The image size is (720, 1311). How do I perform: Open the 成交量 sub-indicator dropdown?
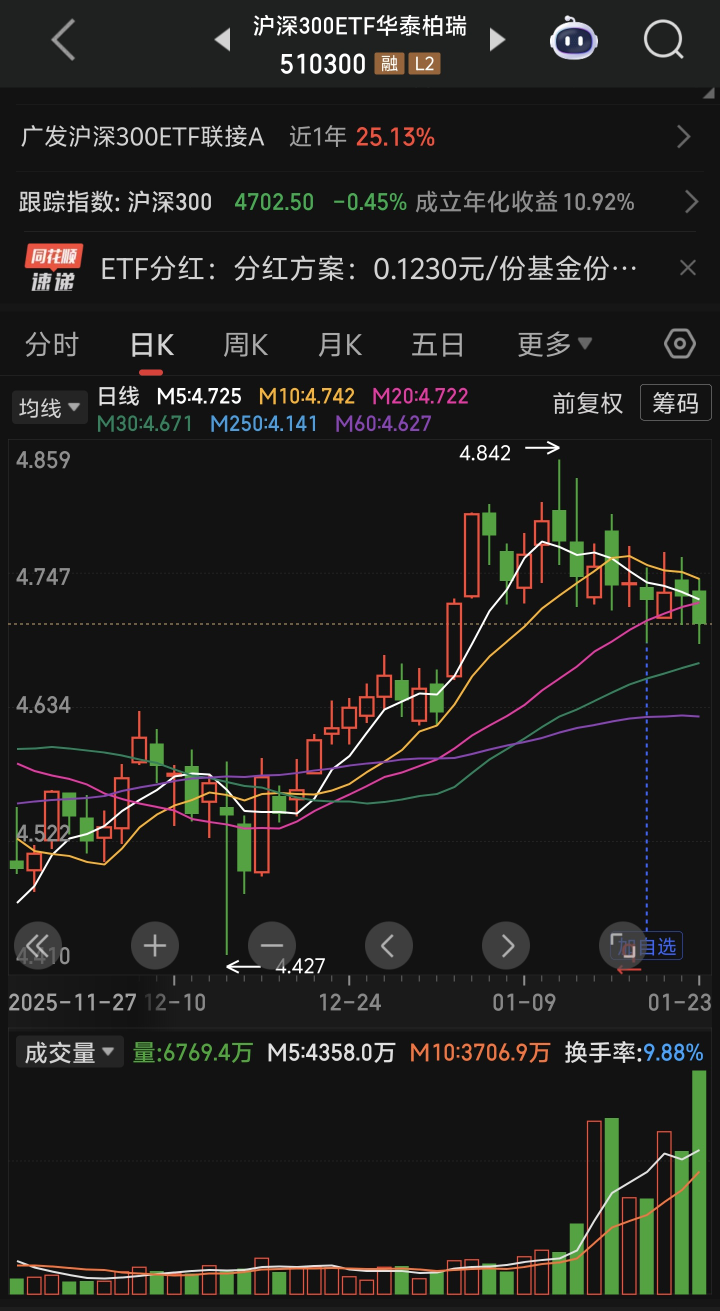coord(68,1052)
